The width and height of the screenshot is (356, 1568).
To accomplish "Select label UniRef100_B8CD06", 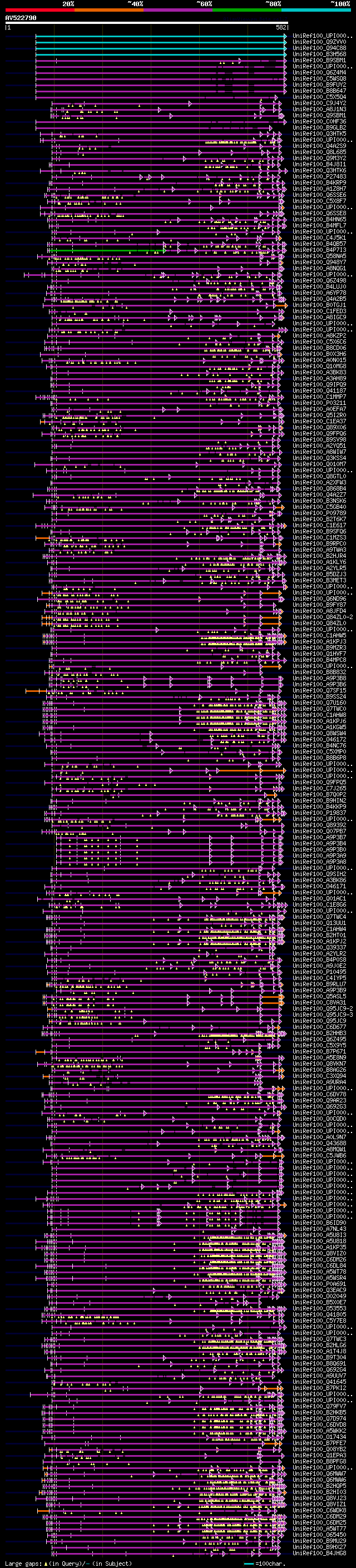I will click(319, 348).
